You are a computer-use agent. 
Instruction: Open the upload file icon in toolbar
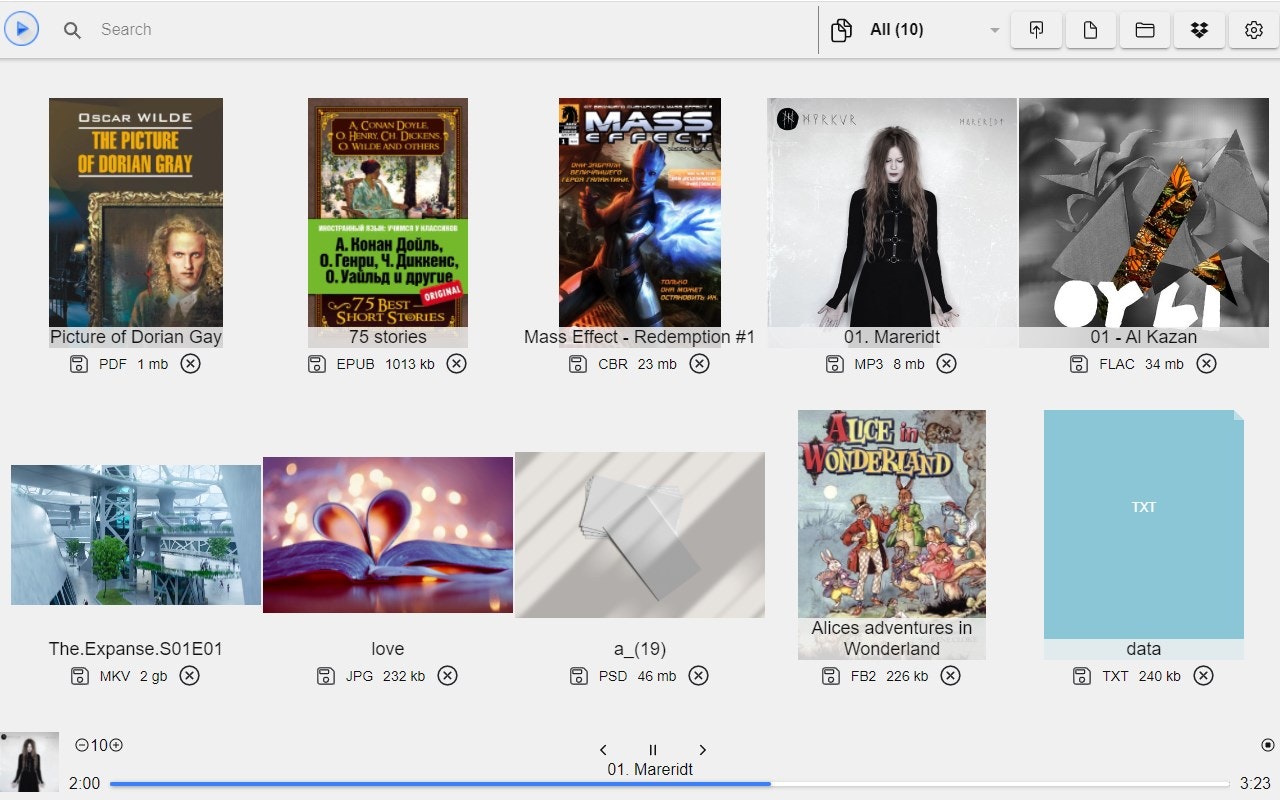1036,30
